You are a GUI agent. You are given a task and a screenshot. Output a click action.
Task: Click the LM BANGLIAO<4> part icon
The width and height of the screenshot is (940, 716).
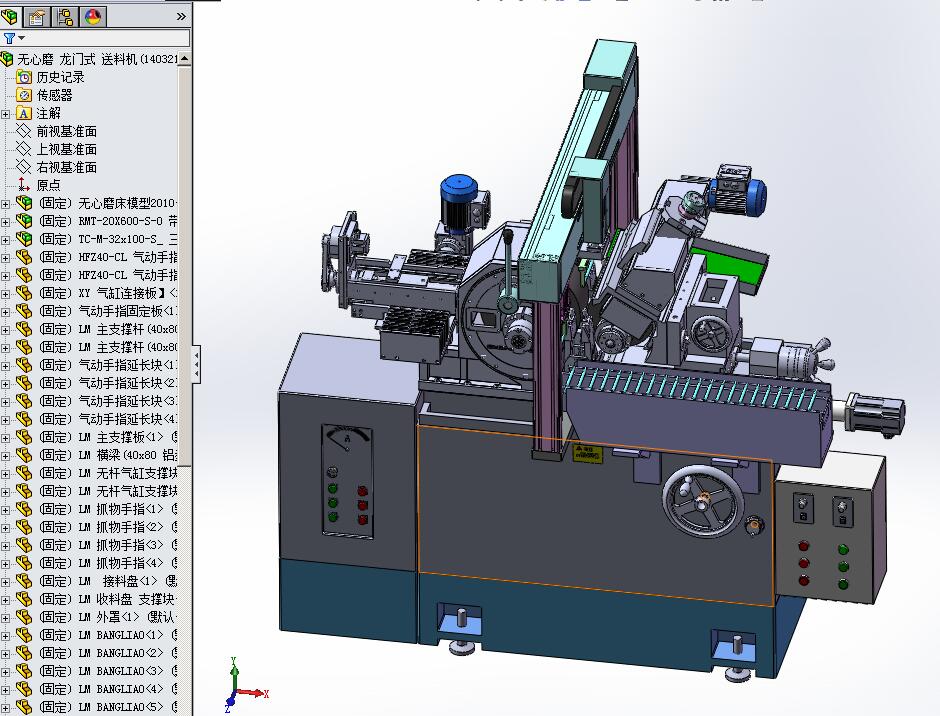point(24,688)
